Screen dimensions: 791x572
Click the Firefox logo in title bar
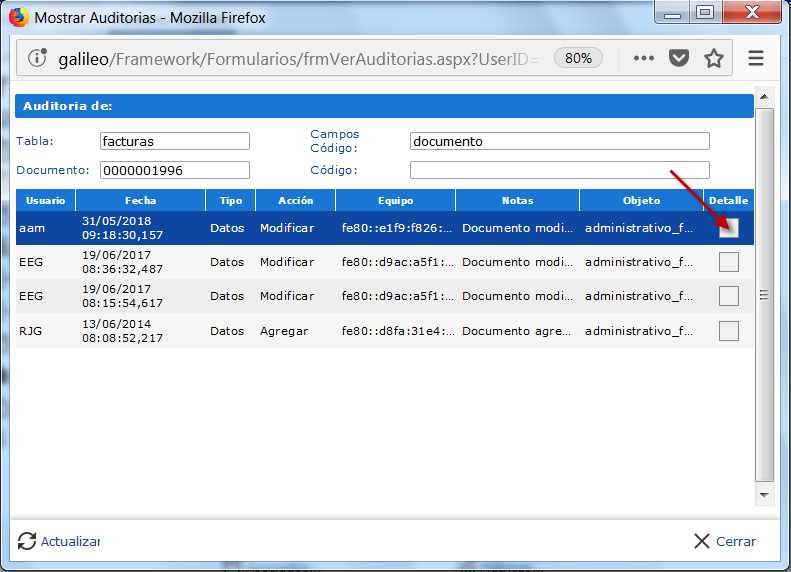point(18,17)
